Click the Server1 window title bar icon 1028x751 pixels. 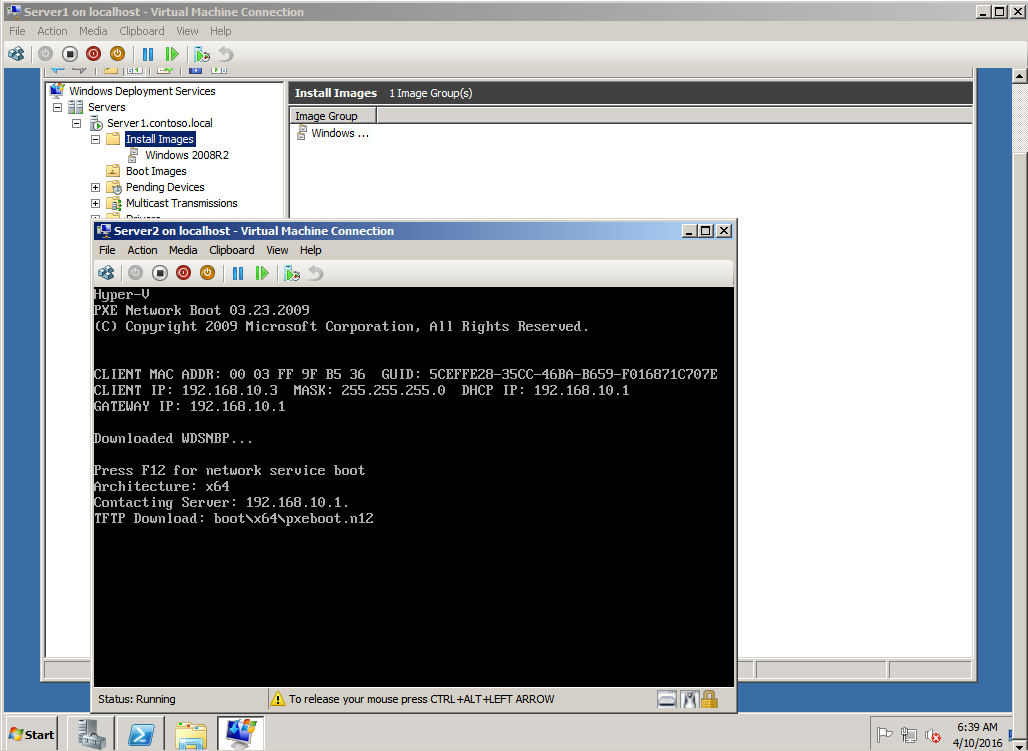13,11
